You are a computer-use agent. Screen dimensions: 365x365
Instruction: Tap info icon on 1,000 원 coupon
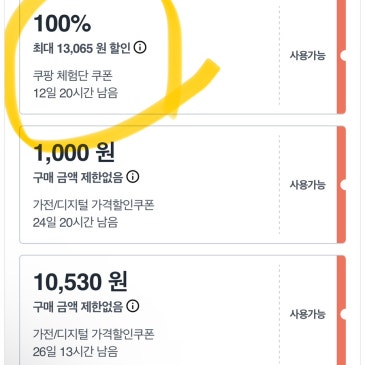coord(133,177)
